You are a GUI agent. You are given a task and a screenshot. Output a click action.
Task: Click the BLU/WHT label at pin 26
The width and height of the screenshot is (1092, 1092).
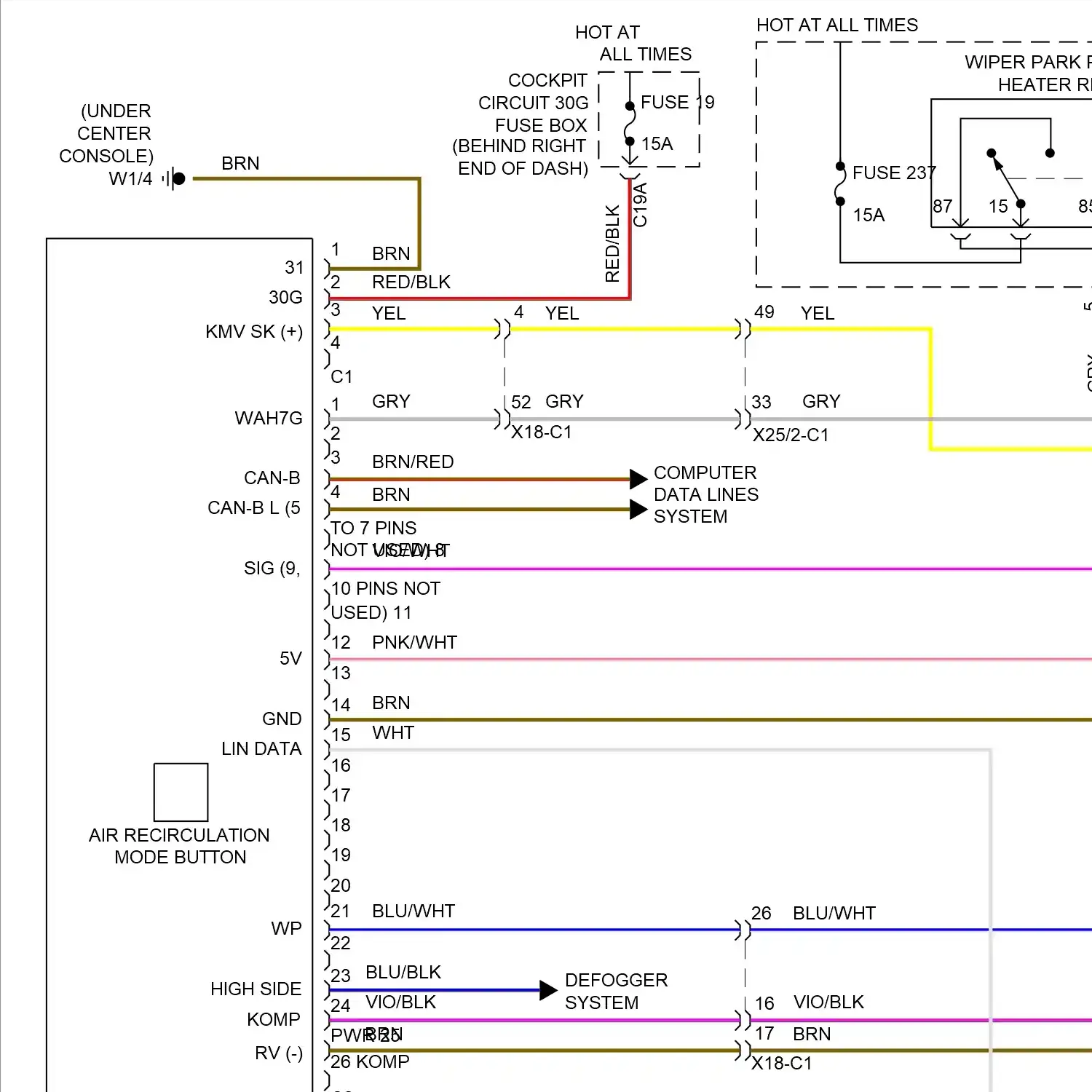point(834,913)
